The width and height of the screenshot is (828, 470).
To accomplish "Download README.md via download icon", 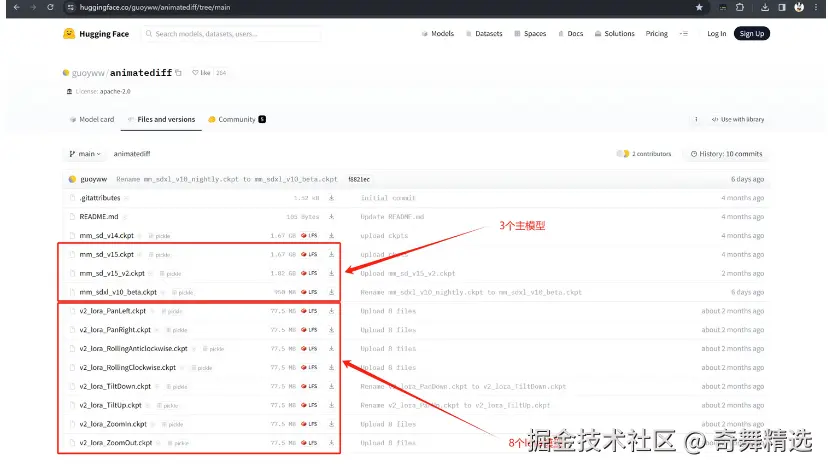I will pyautogui.click(x=331, y=217).
